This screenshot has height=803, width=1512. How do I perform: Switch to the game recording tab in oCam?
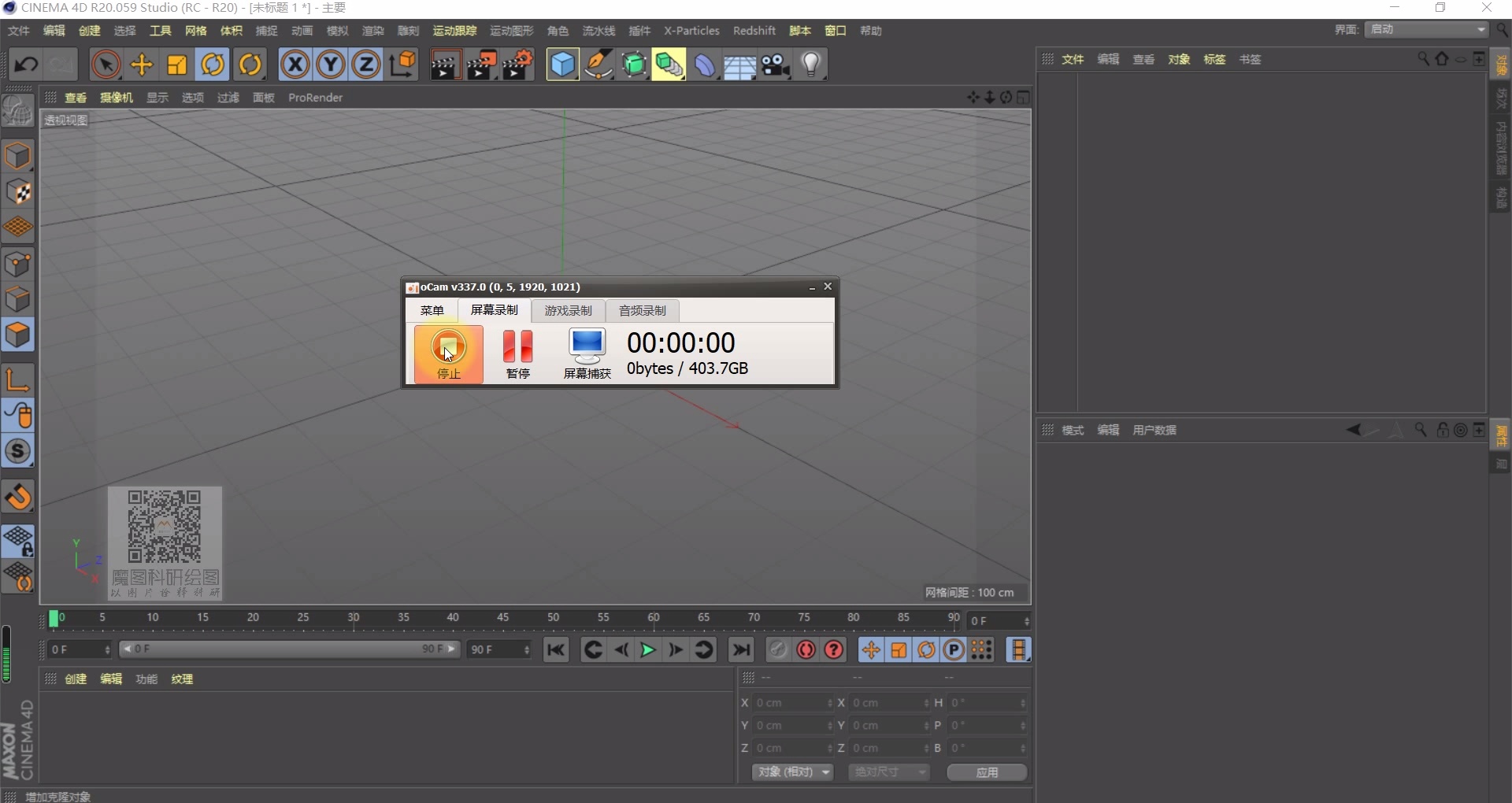tap(568, 311)
